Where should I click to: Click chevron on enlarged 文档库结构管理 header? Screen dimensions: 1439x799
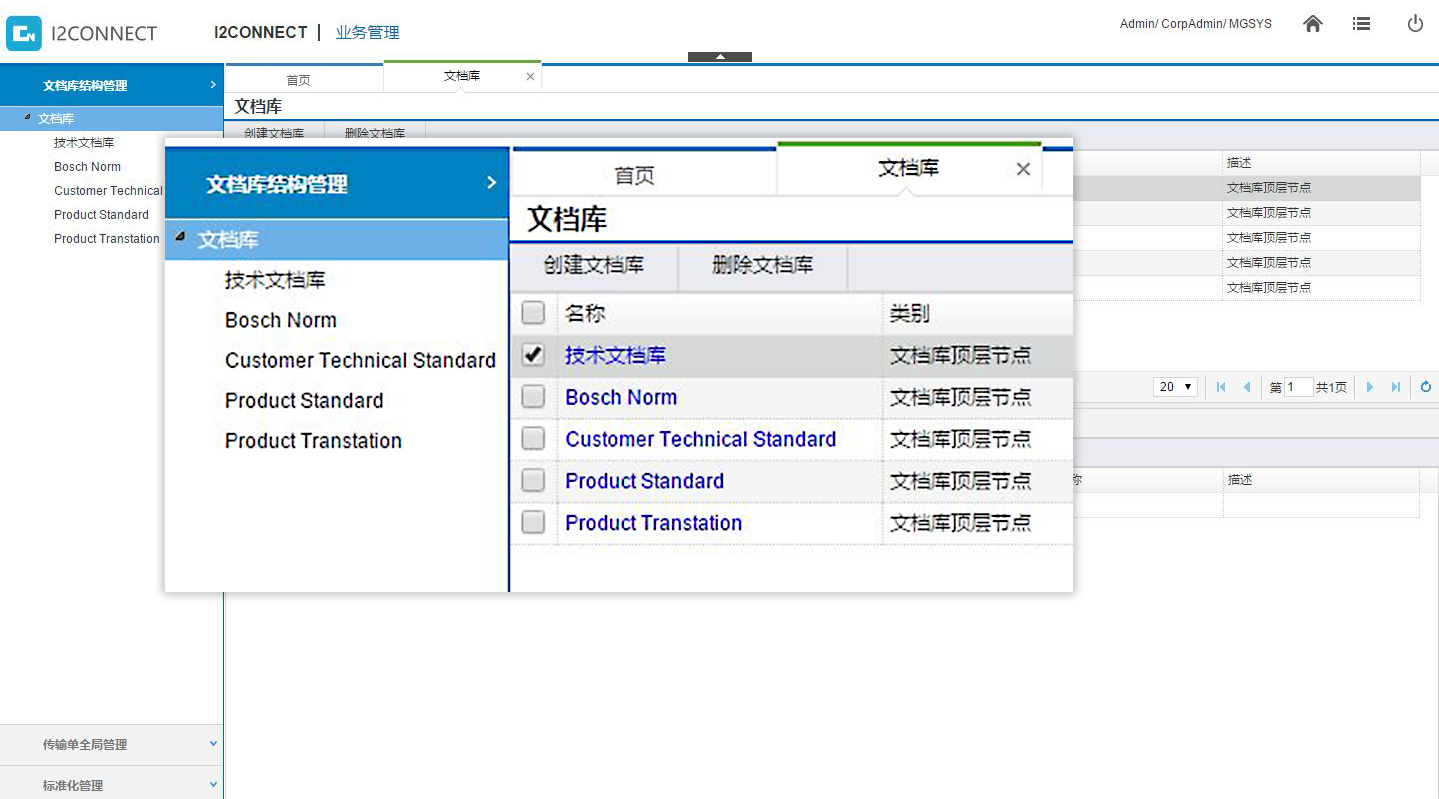pos(491,182)
